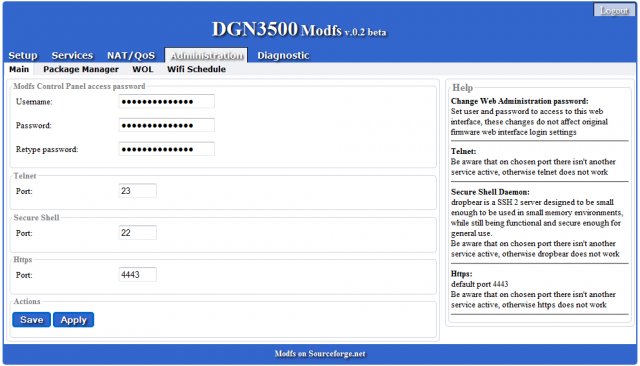The image size is (640, 366).
Task: Focus the Retype password field
Action: [167, 149]
